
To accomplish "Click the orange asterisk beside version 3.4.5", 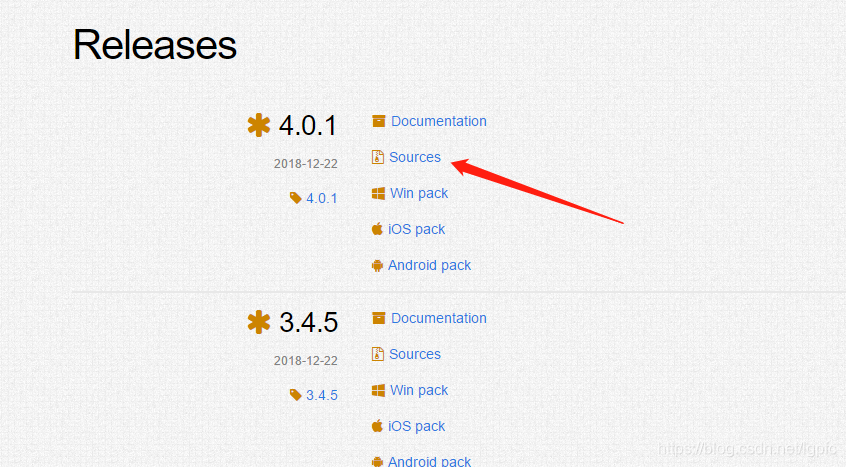I will pos(259,322).
